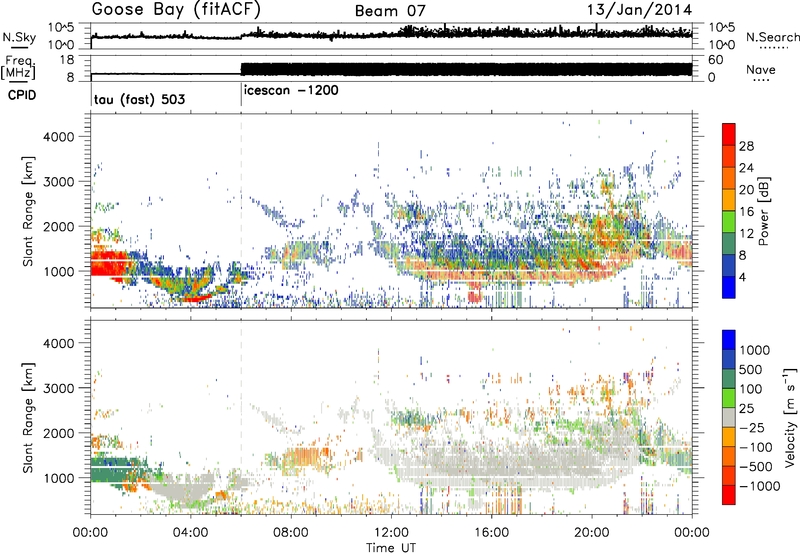Click the '100' velocity scale value
The height and width of the screenshot is (554, 800).
[x=750, y=389]
